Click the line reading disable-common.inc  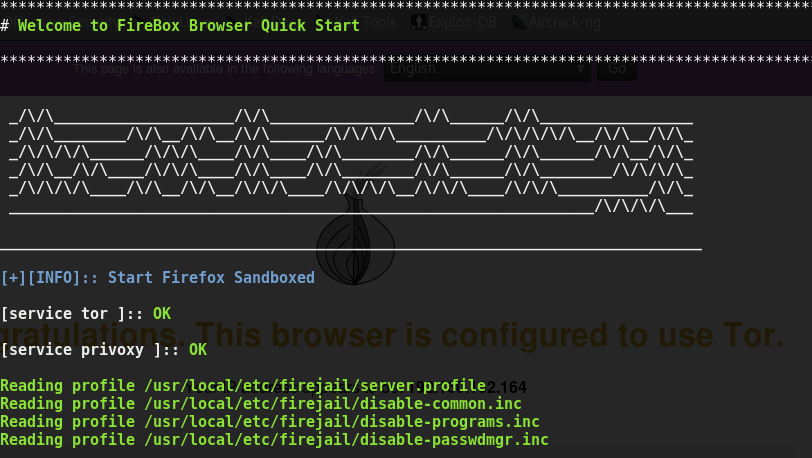[261, 404]
